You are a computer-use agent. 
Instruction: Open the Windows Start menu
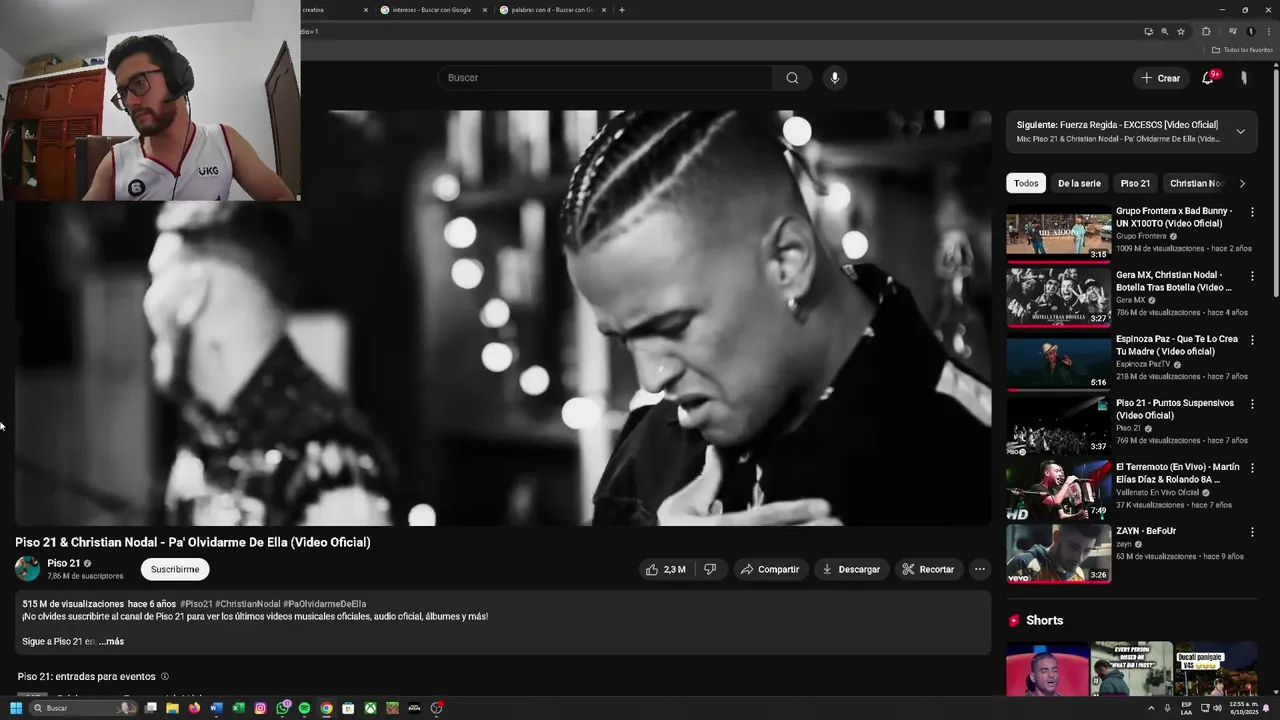(16, 708)
